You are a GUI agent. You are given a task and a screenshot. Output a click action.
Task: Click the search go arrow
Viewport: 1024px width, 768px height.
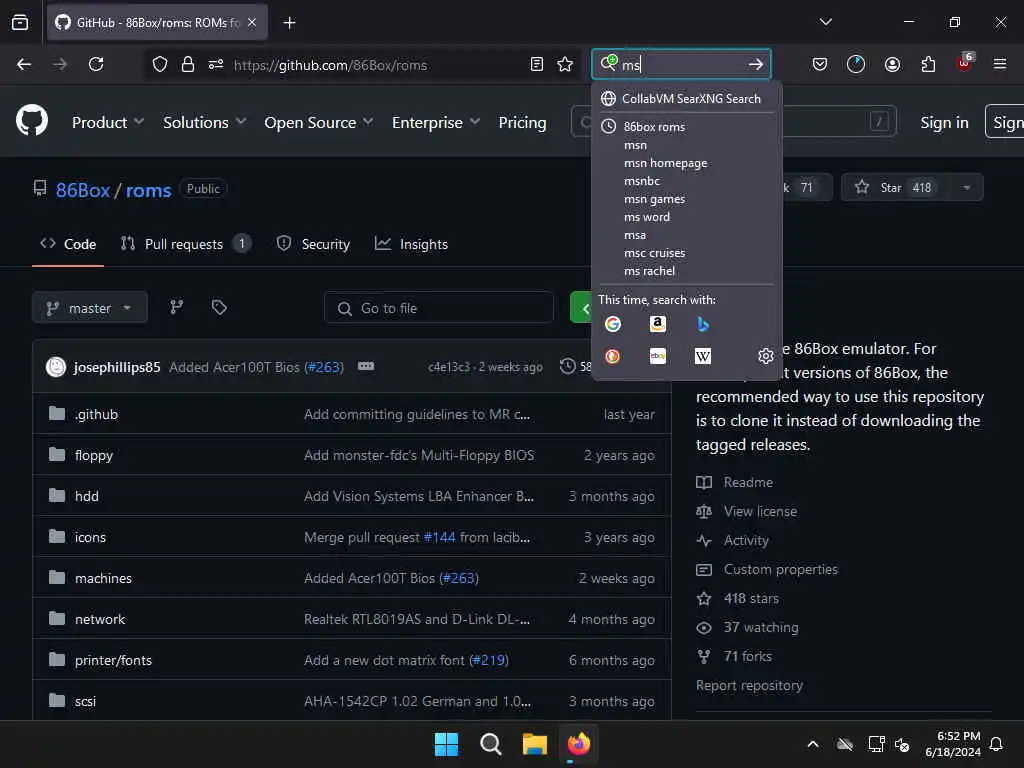click(x=756, y=64)
